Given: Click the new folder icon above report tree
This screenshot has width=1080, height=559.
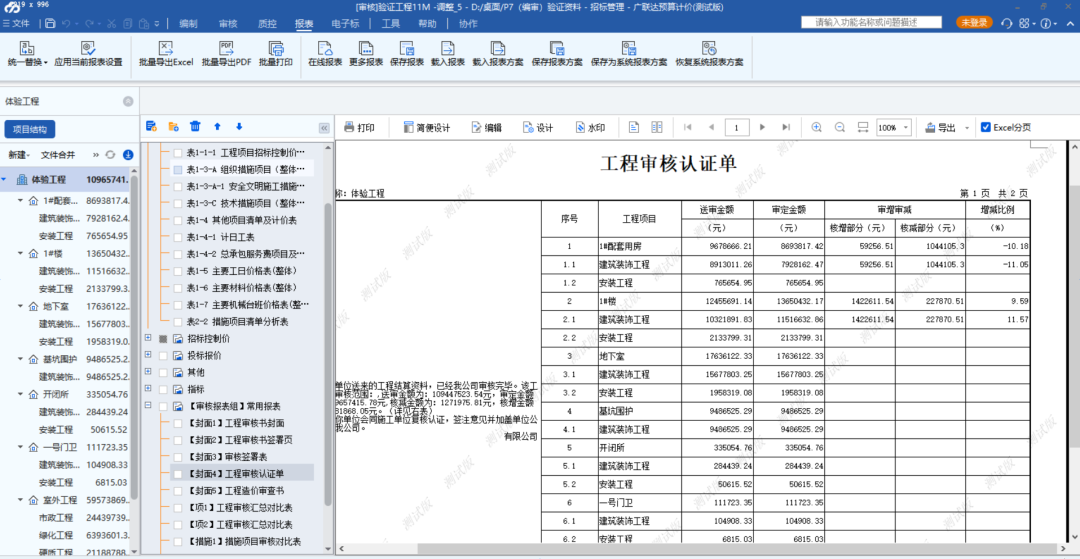Looking at the screenshot, I should (174, 127).
